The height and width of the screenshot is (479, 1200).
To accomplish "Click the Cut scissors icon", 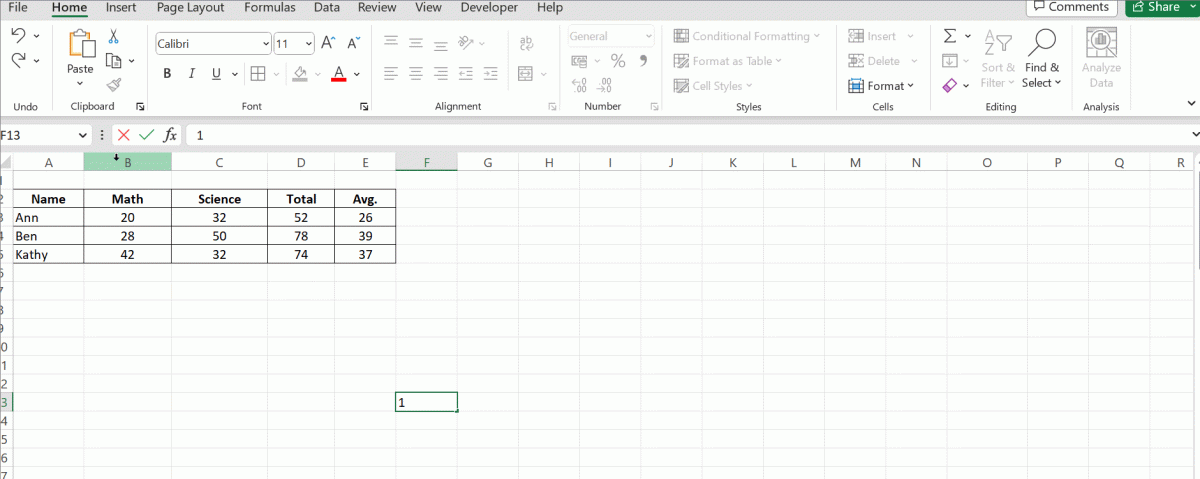I will tap(113, 37).
